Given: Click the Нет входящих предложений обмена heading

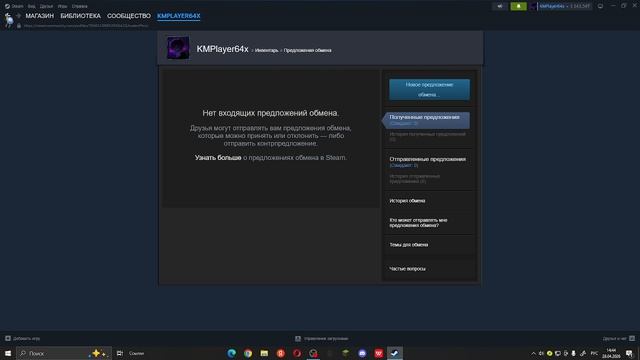Looking at the screenshot, I should (271, 113).
